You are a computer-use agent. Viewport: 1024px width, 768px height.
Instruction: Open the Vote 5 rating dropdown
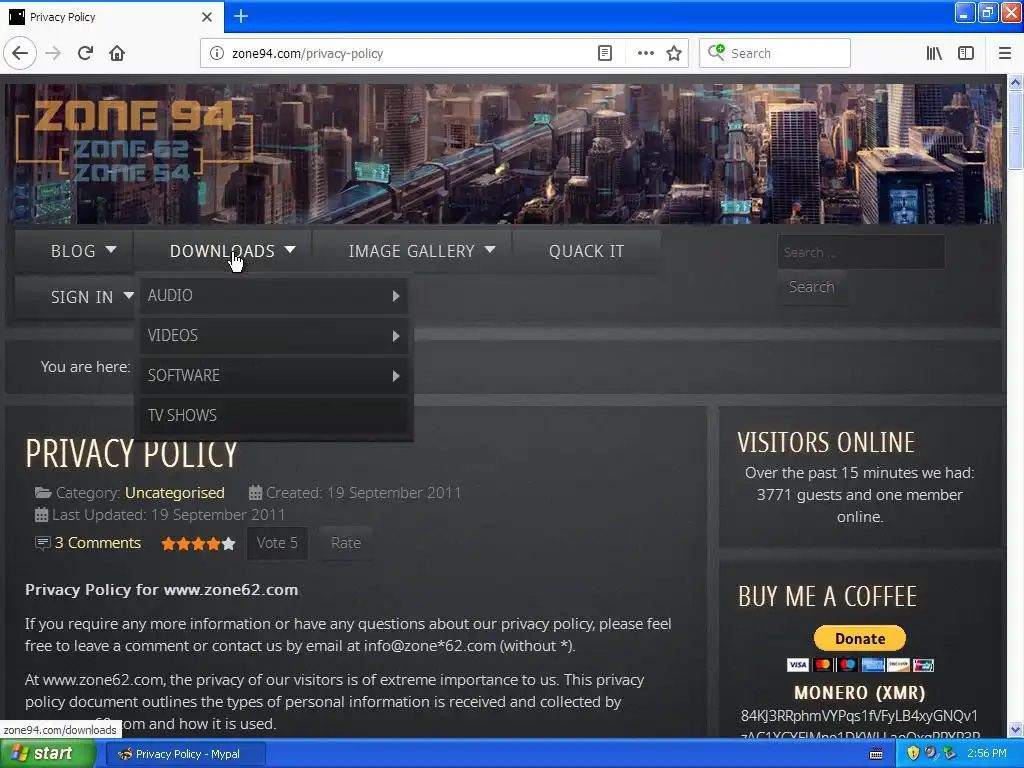point(278,543)
